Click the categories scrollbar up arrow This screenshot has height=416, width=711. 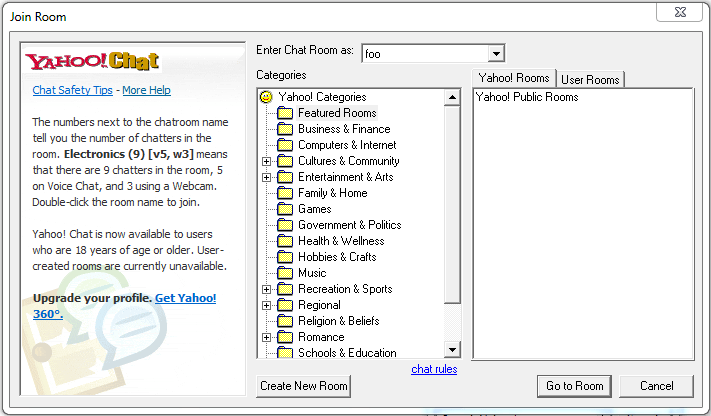tap(452, 97)
